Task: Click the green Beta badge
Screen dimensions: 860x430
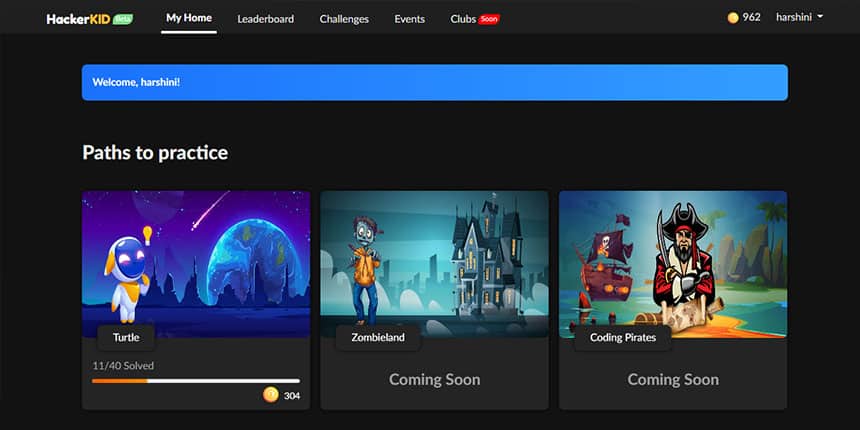Action: click(x=123, y=19)
